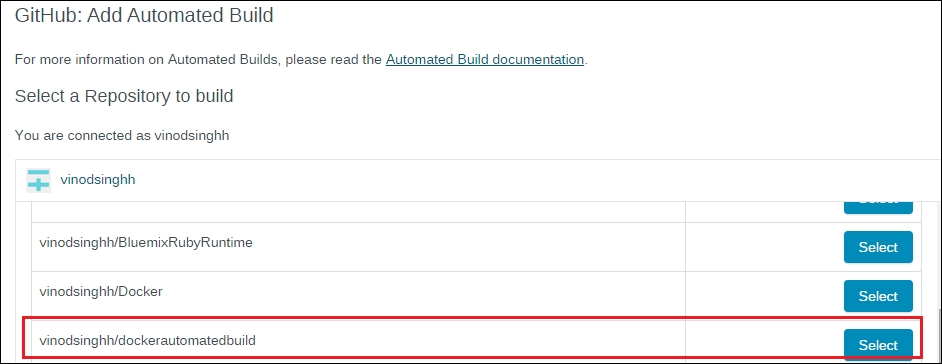The width and height of the screenshot is (942, 364).
Task: Choose Select for the dockerautomatedbuild repository
Action: [878, 345]
